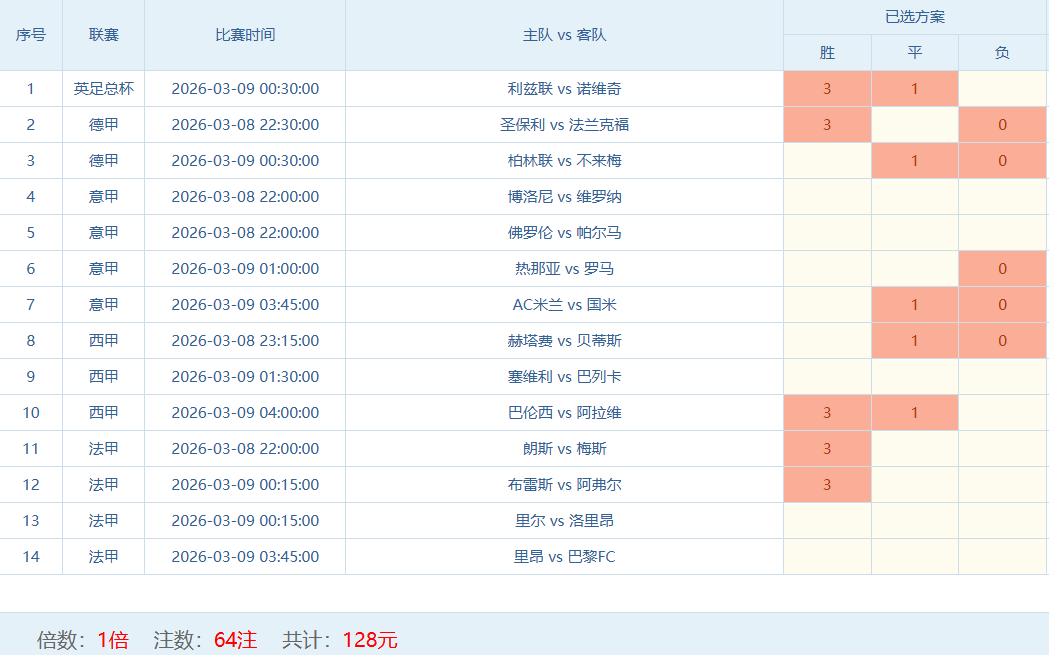Screen dimensions: 1049x655
Task: Toggle 胜 (3) selection for 利兹联 vs 诺维奇
Action: coord(827,89)
